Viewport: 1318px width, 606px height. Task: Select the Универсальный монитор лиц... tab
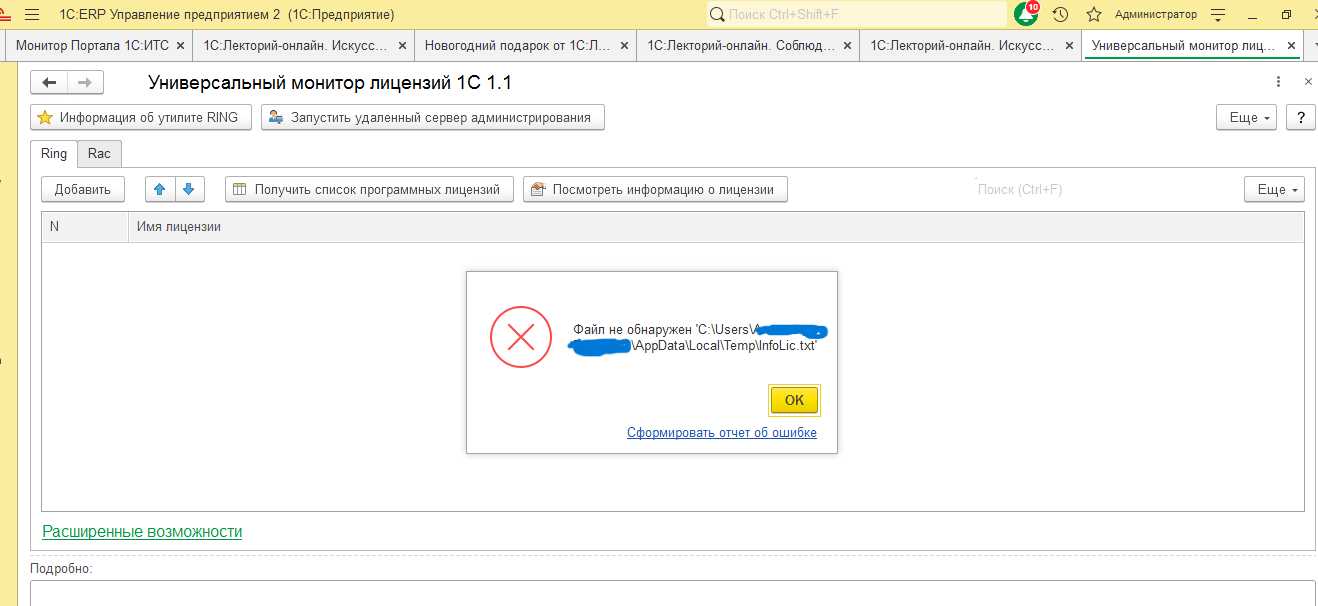pos(1183,46)
